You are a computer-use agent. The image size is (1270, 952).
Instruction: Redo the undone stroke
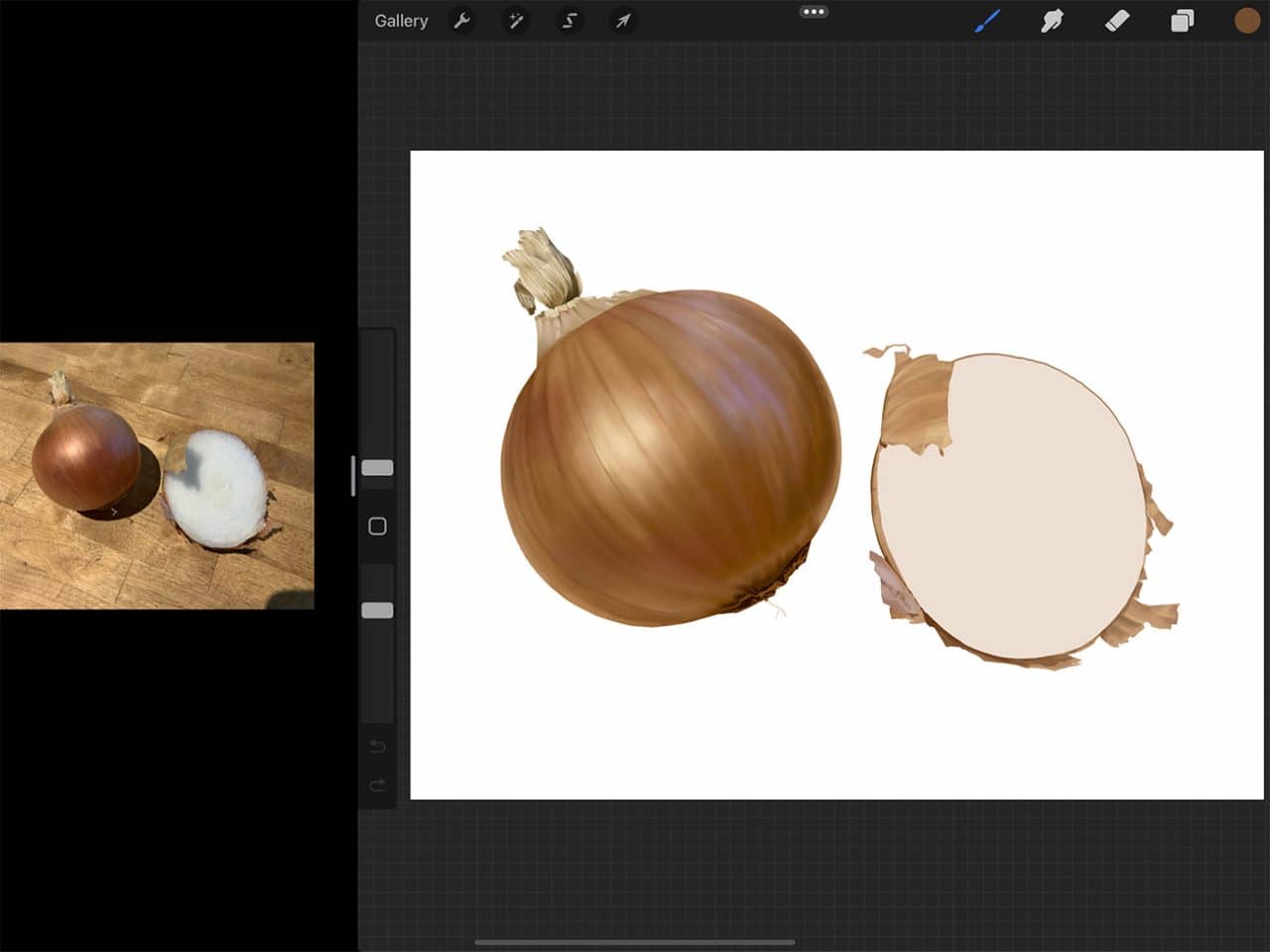(377, 785)
